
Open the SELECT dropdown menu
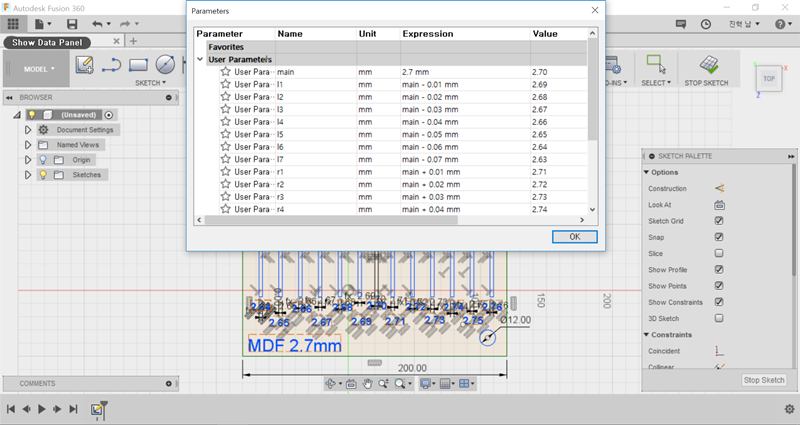click(656, 83)
